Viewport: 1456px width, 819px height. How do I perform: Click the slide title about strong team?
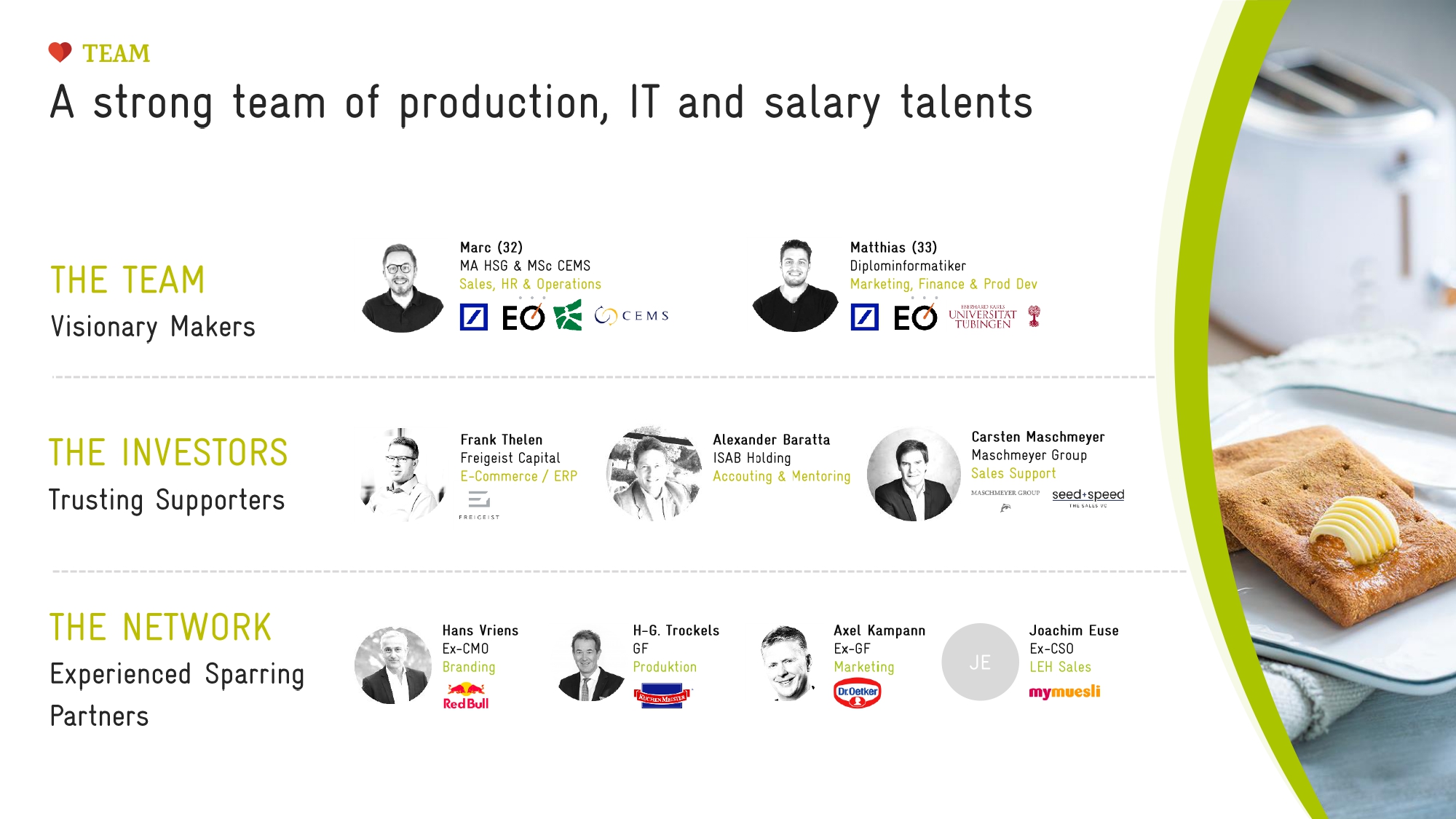541,103
